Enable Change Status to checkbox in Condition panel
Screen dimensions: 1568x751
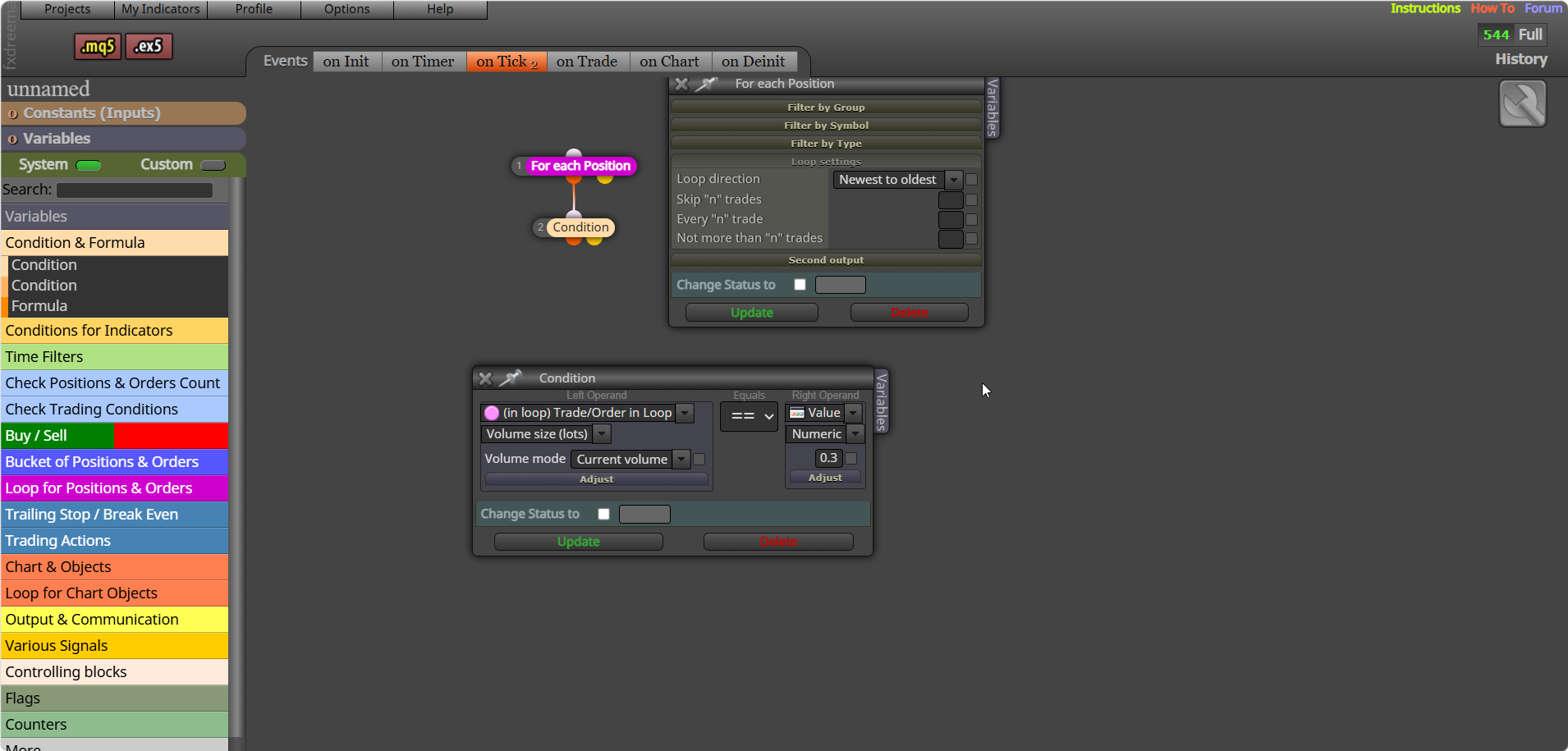(x=604, y=514)
